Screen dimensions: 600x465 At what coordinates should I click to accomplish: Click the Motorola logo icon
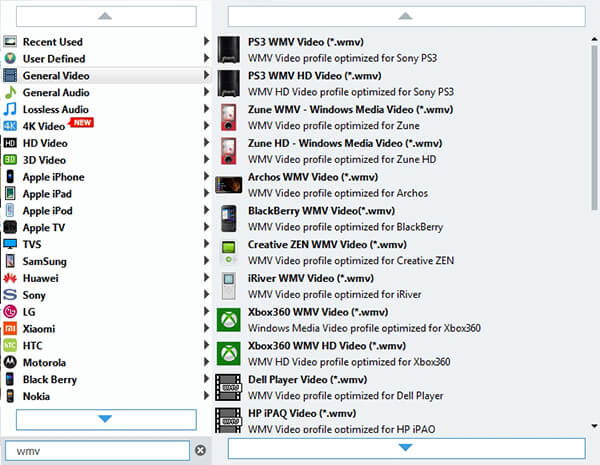click(10, 362)
